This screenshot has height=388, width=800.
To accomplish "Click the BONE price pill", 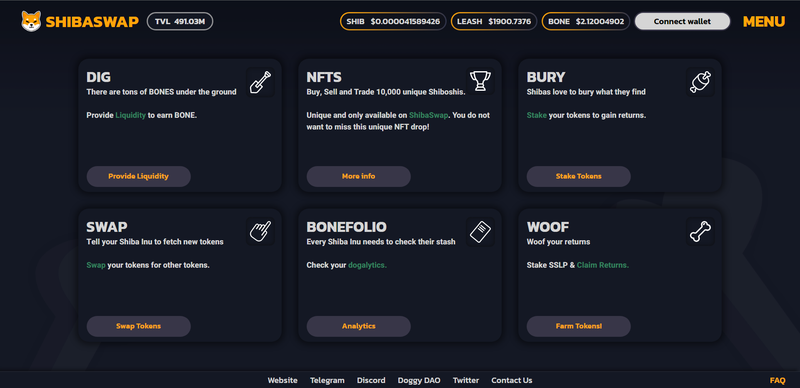I will pos(586,21).
